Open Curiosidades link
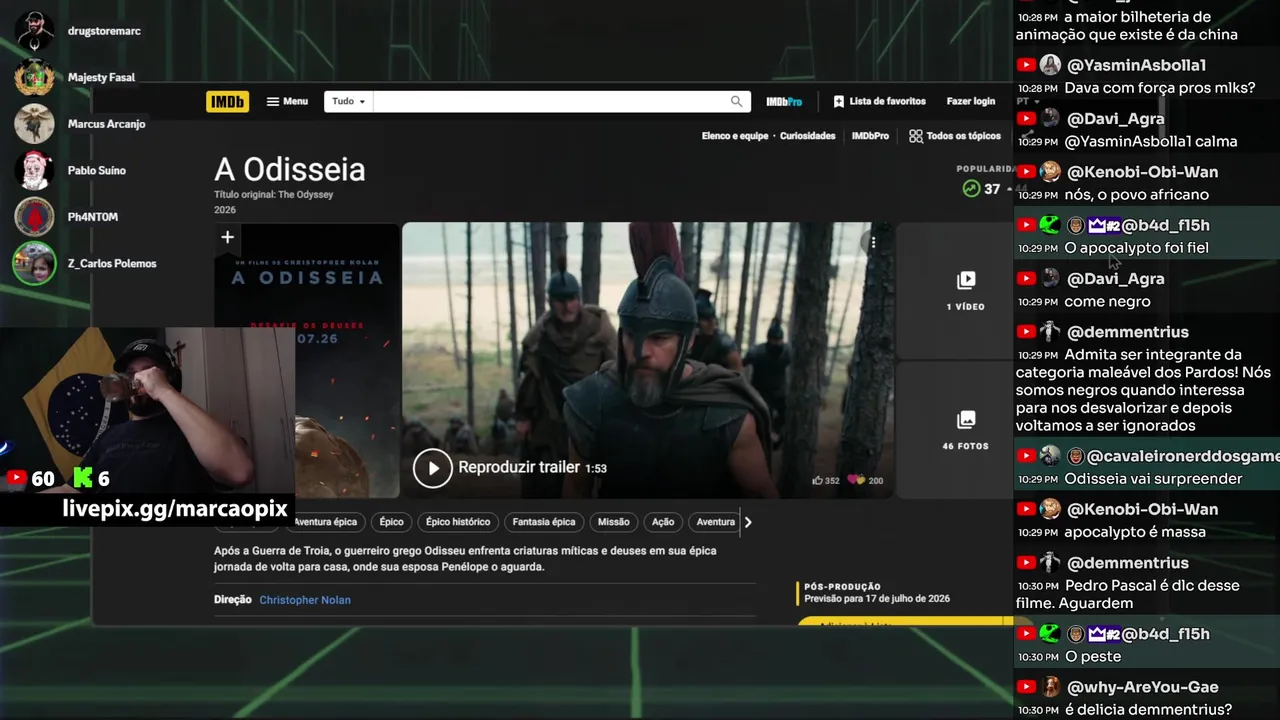The width and height of the screenshot is (1280, 720). click(807, 136)
